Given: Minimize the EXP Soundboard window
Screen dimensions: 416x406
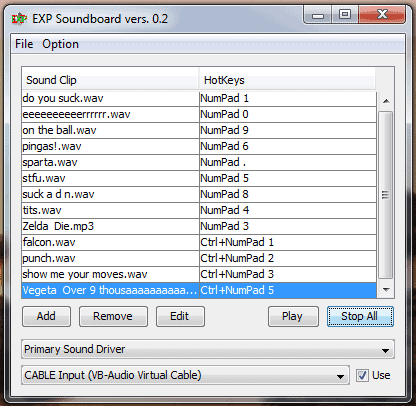Looking at the screenshot, I should point(318,15).
